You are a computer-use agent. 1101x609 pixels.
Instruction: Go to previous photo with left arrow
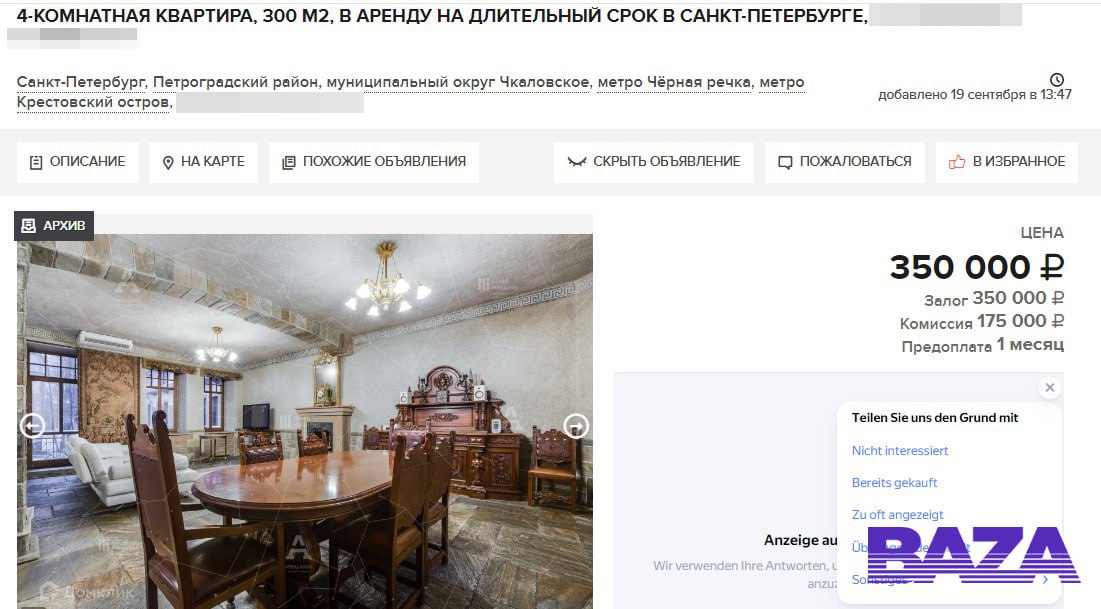32,426
